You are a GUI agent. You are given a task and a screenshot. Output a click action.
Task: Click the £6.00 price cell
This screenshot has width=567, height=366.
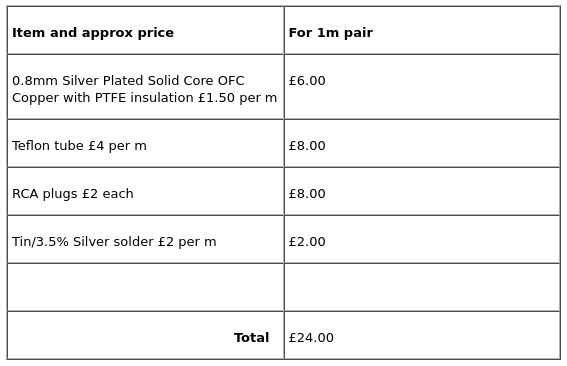(422, 87)
